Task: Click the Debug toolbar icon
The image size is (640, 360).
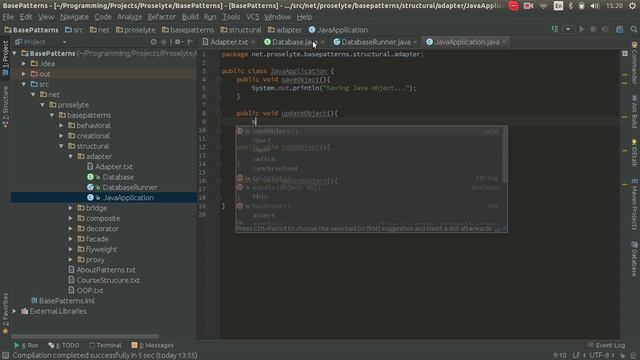Action: coord(593,29)
